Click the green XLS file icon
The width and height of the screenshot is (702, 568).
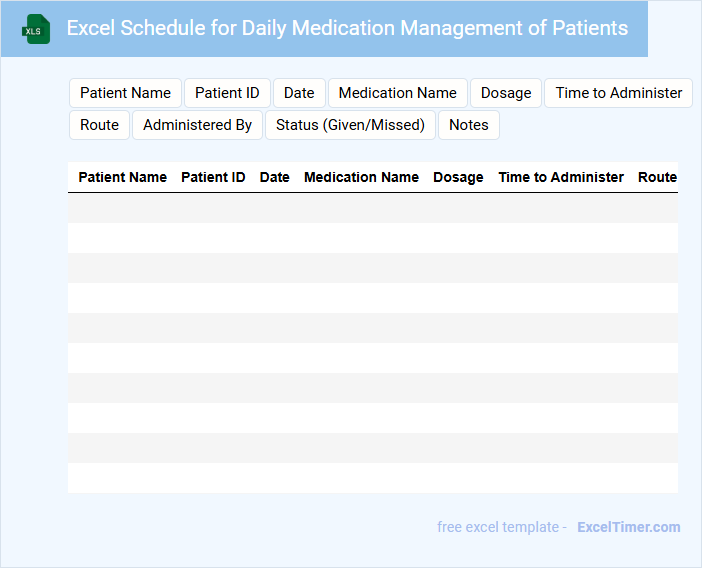click(36, 30)
